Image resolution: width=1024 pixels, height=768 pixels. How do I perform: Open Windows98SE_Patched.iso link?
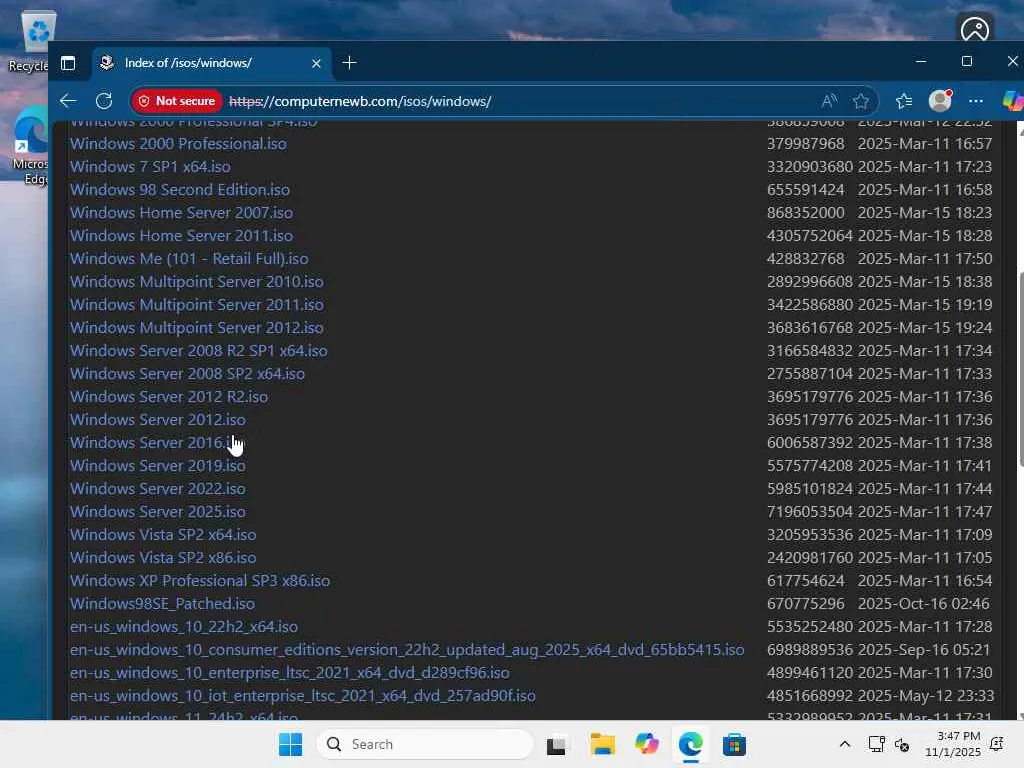click(x=163, y=603)
